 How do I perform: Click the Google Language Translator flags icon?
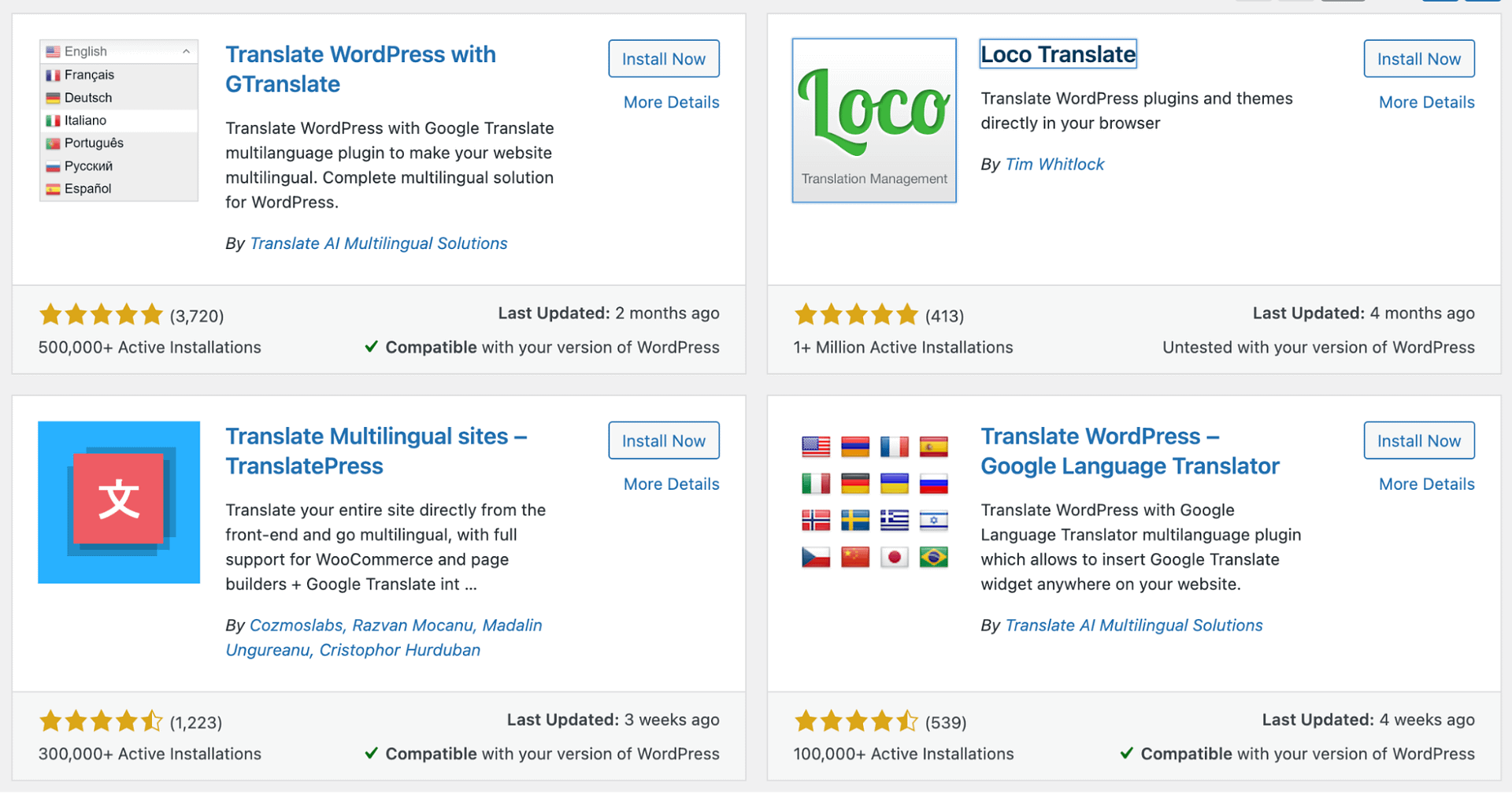click(x=874, y=502)
